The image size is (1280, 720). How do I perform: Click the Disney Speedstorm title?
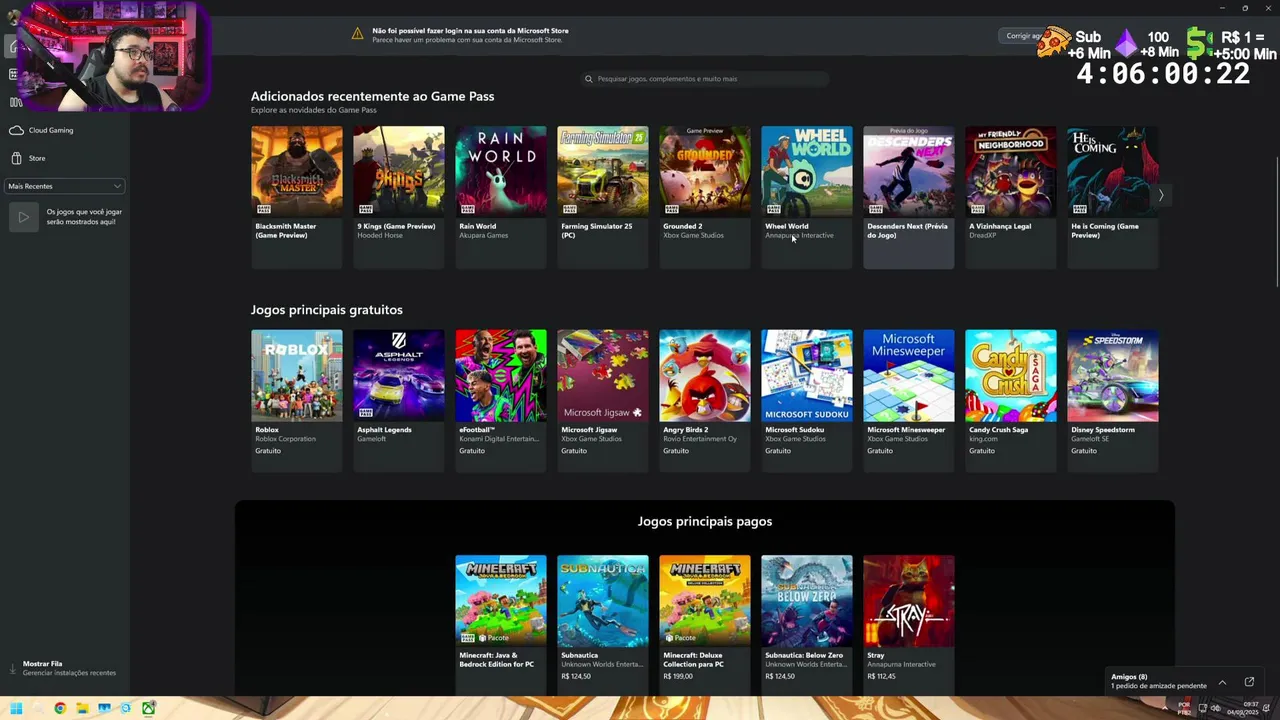pyautogui.click(x=1102, y=430)
